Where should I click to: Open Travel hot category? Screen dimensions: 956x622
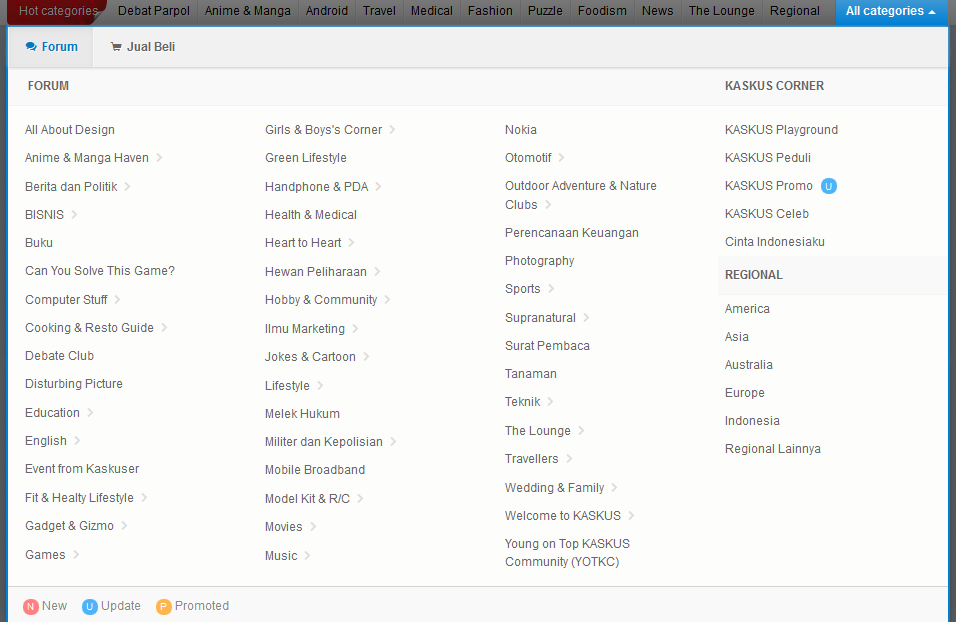tap(379, 11)
